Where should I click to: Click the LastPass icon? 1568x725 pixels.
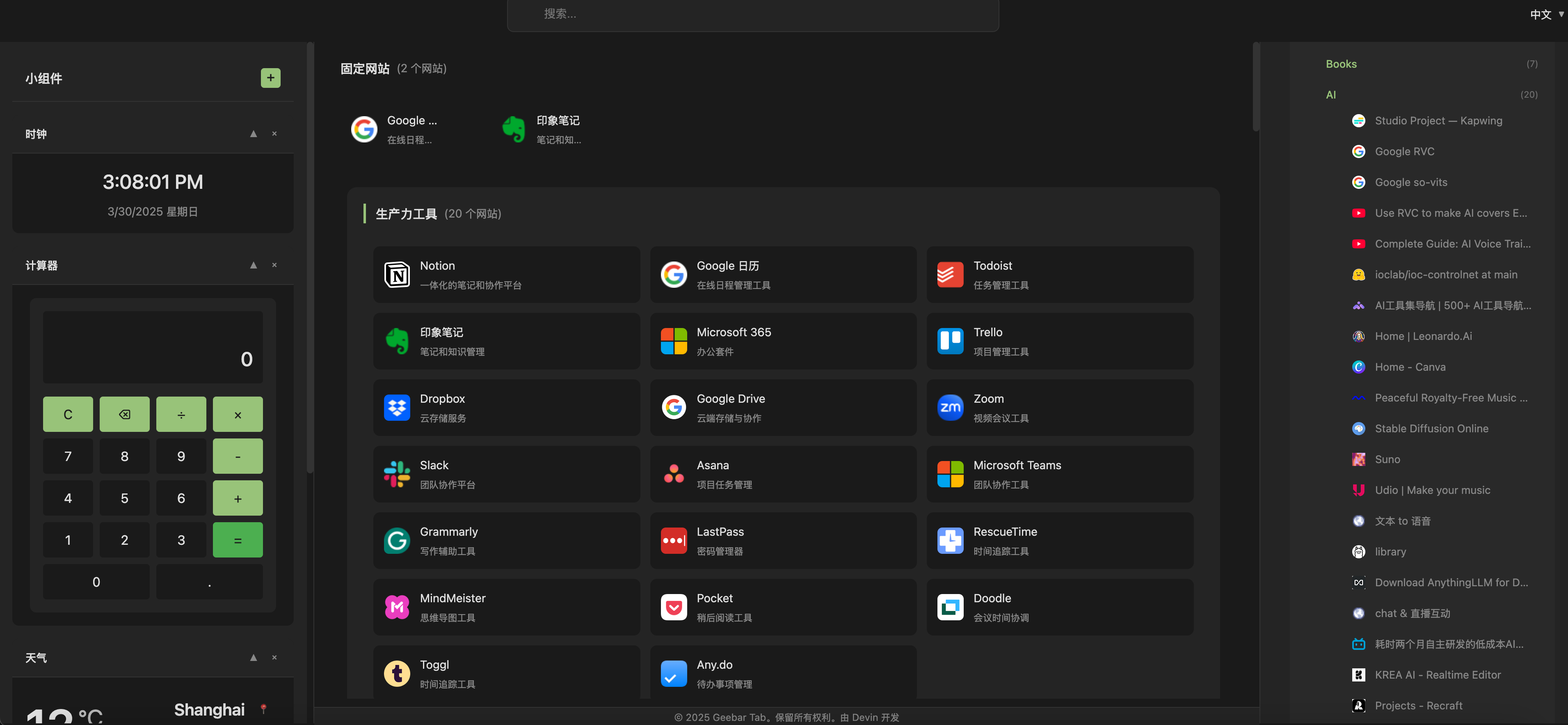[x=673, y=540]
